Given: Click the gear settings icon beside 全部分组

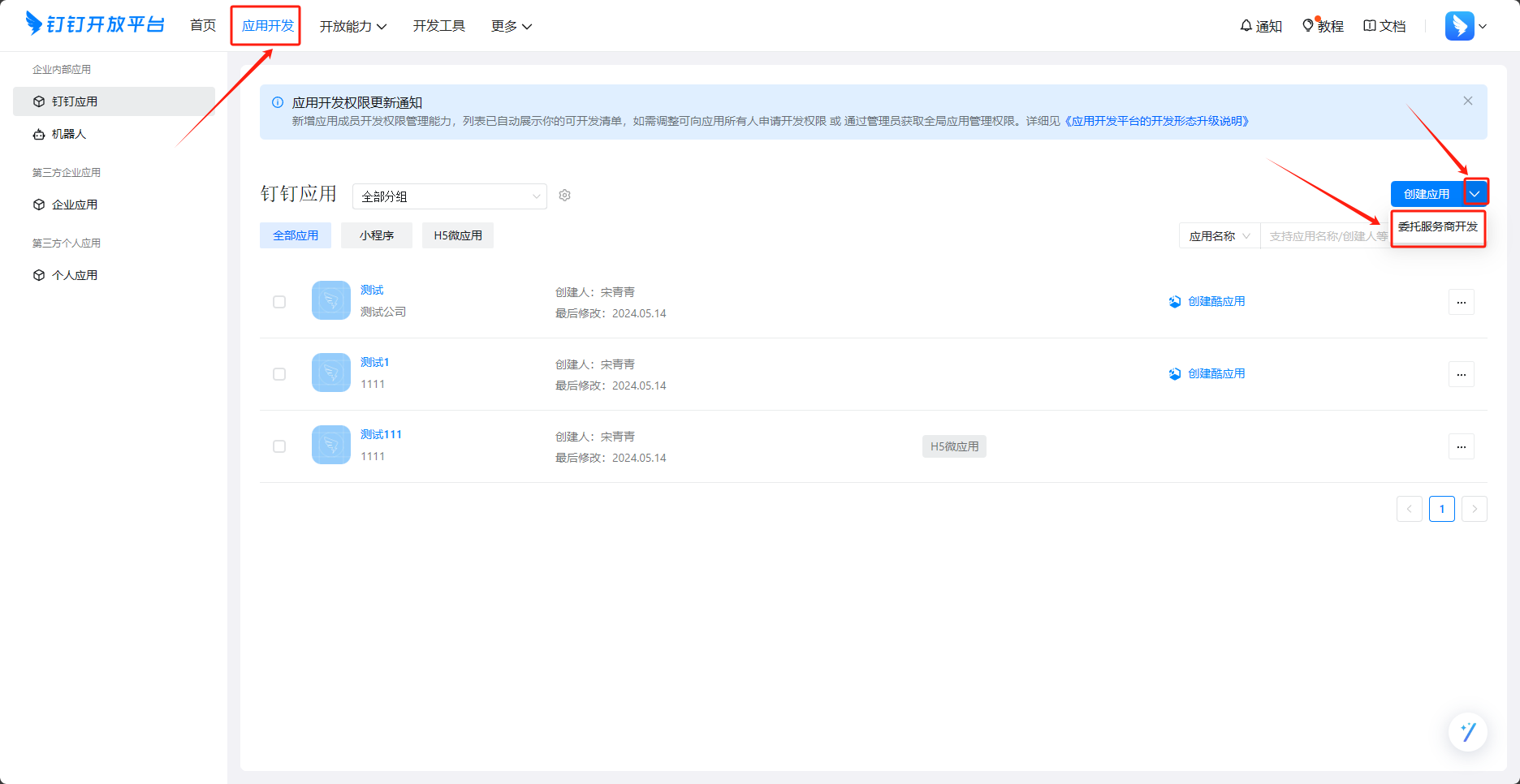Looking at the screenshot, I should (x=565, y=196).
